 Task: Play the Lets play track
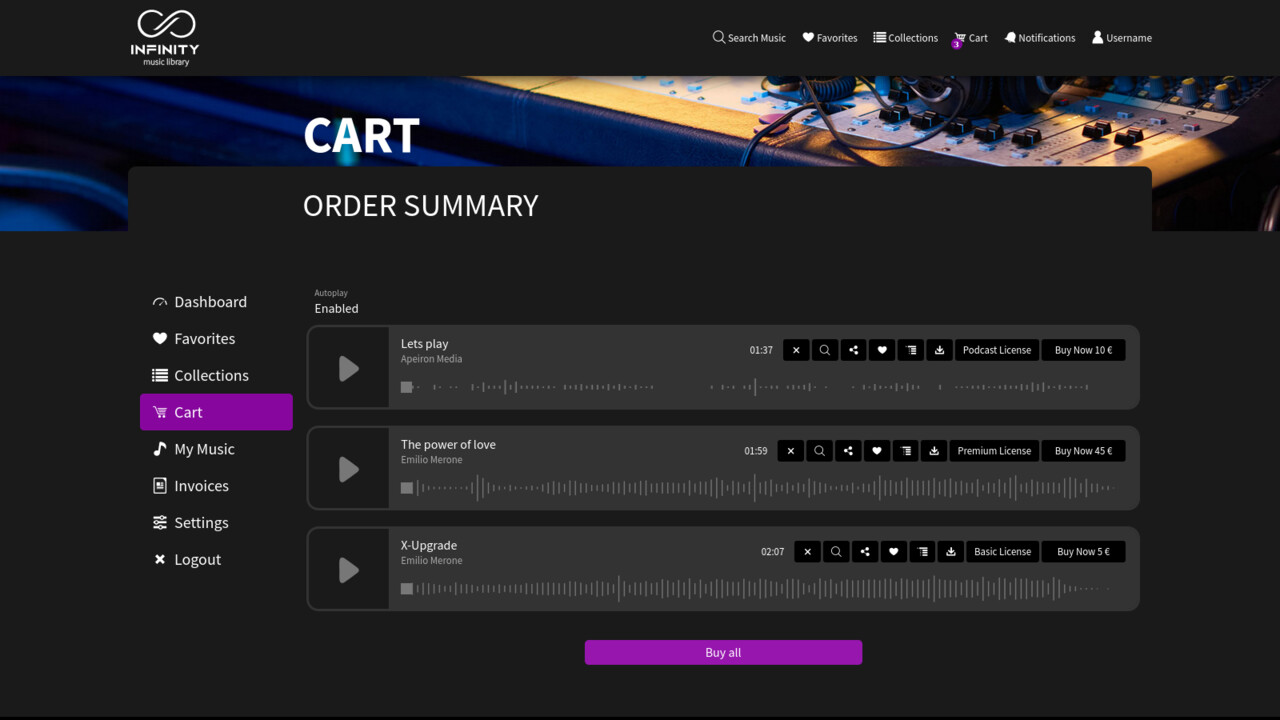[348, 368]
